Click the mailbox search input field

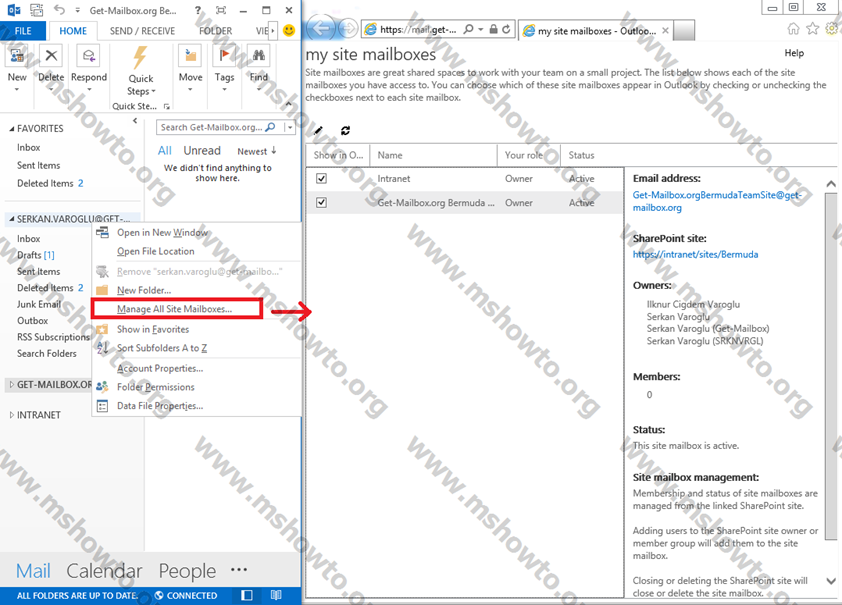(212, 127)
